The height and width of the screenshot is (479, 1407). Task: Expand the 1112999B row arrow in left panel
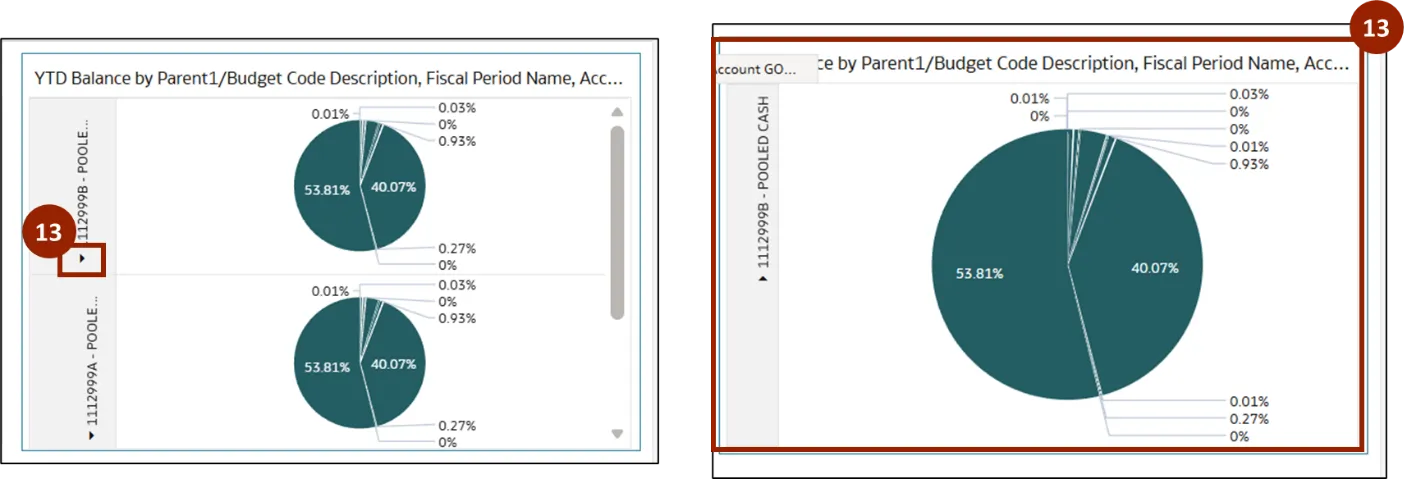pos(83,260)
